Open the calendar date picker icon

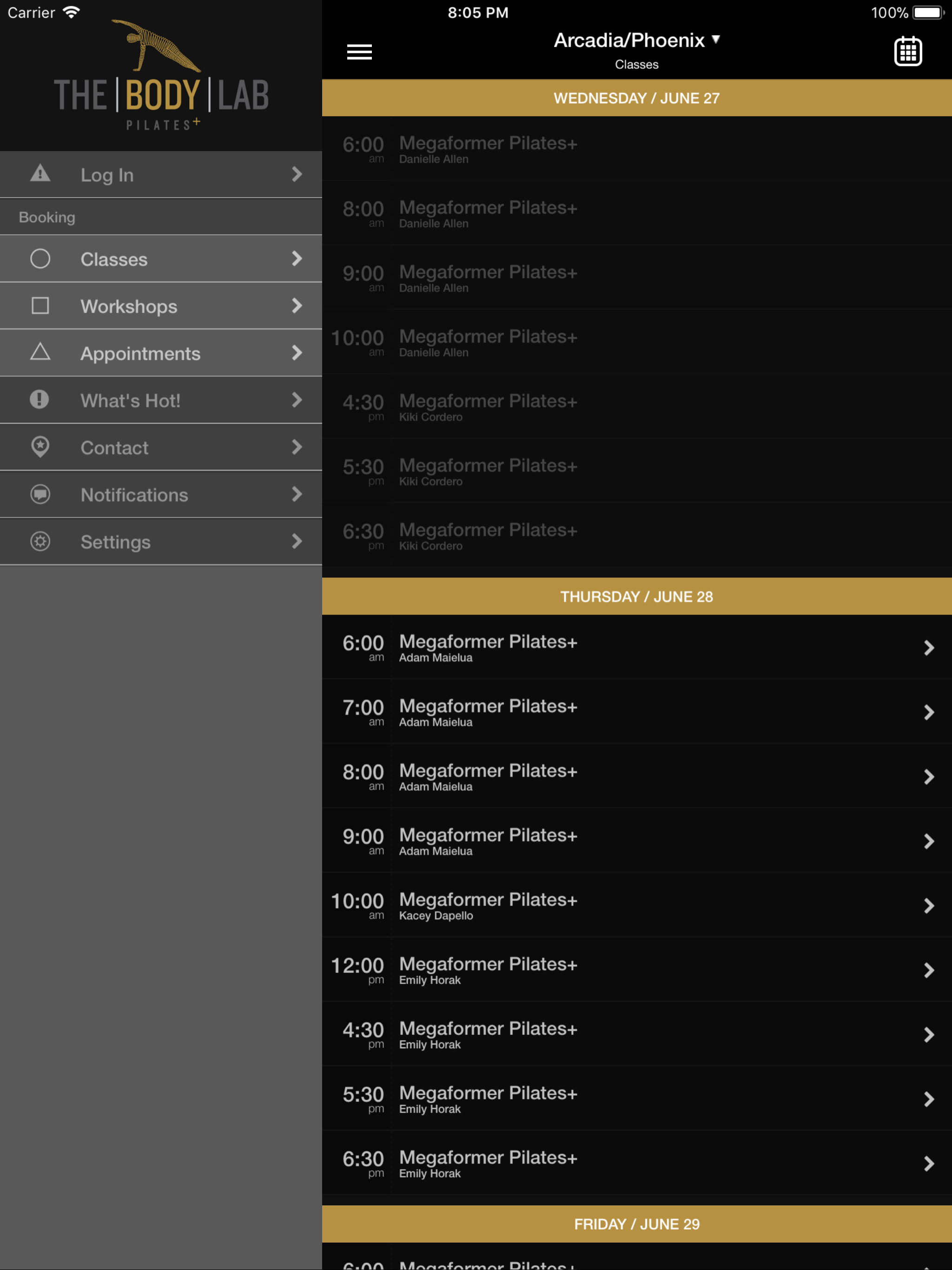pos(907,52)
